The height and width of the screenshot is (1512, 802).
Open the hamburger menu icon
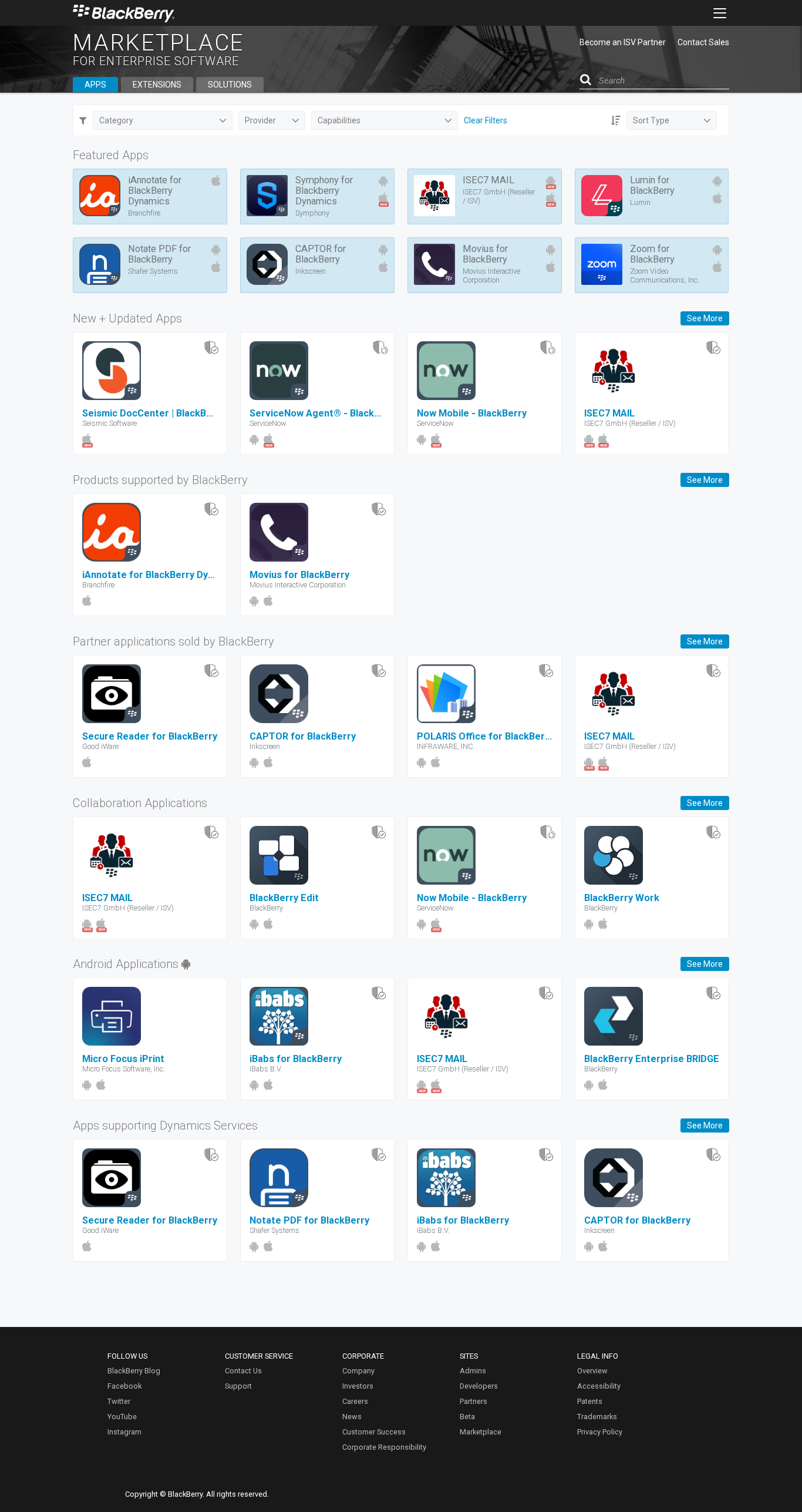point(719,13)
